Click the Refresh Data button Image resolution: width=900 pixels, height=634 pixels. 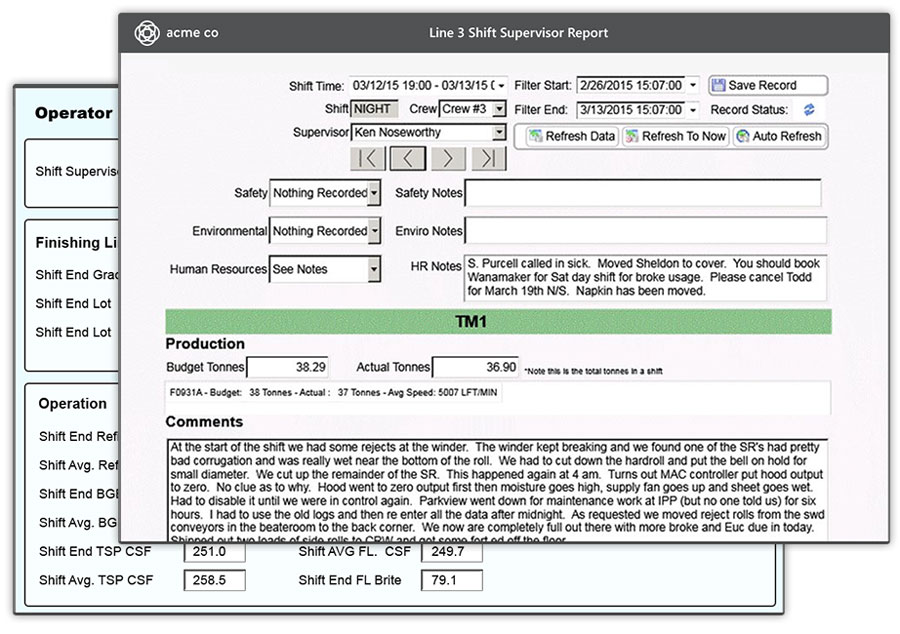point(572,137)
